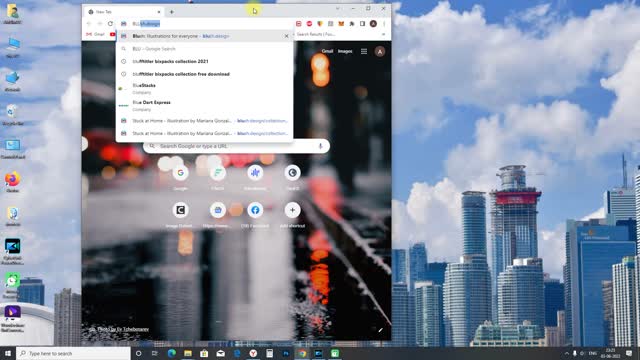This screenshot has height=360, width=640.
Task: Click the shield extension icon
Action: tap(320, 24)
